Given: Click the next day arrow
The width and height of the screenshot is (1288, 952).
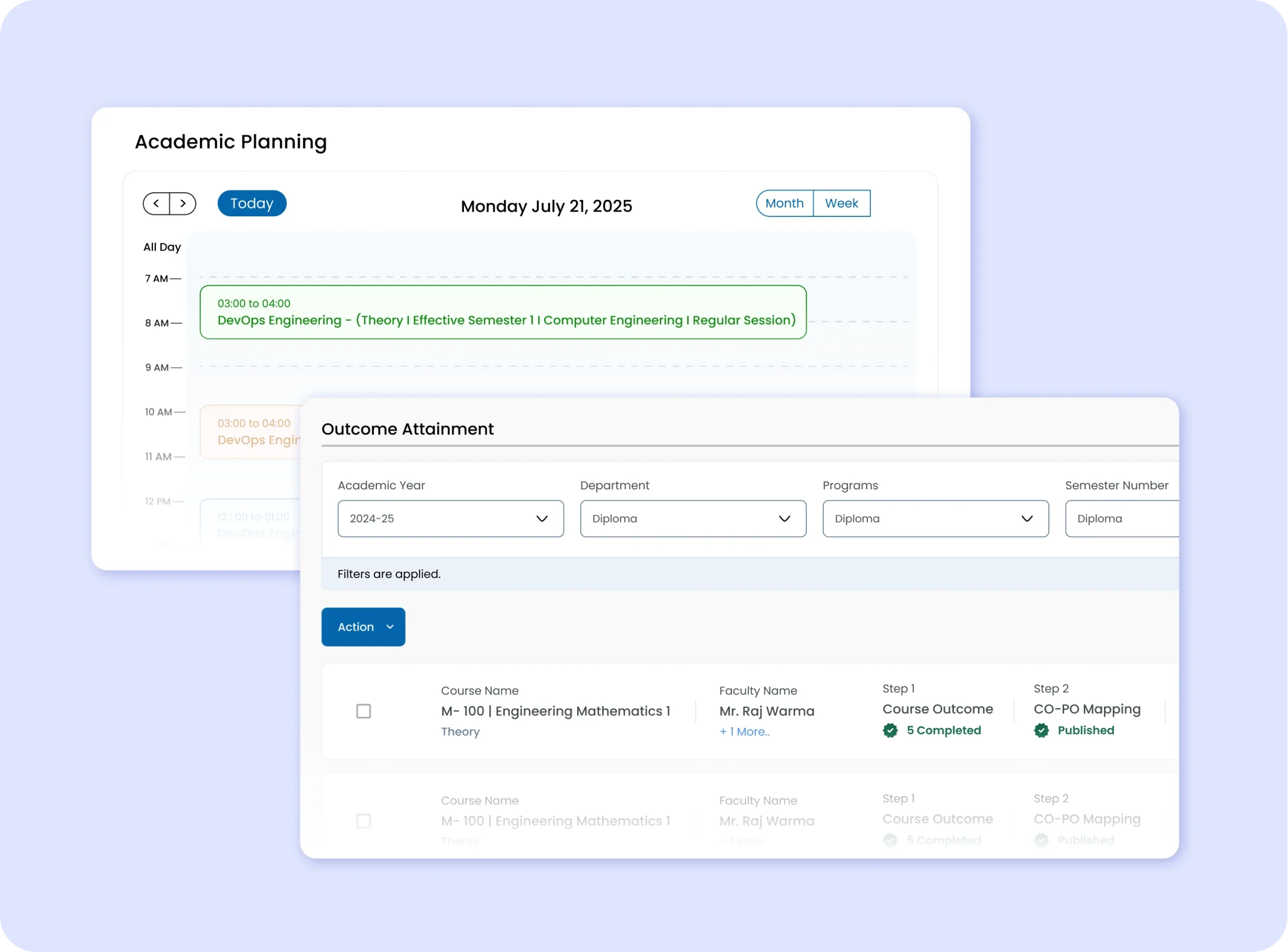Looking at the screenshot, I should point(183,203).
